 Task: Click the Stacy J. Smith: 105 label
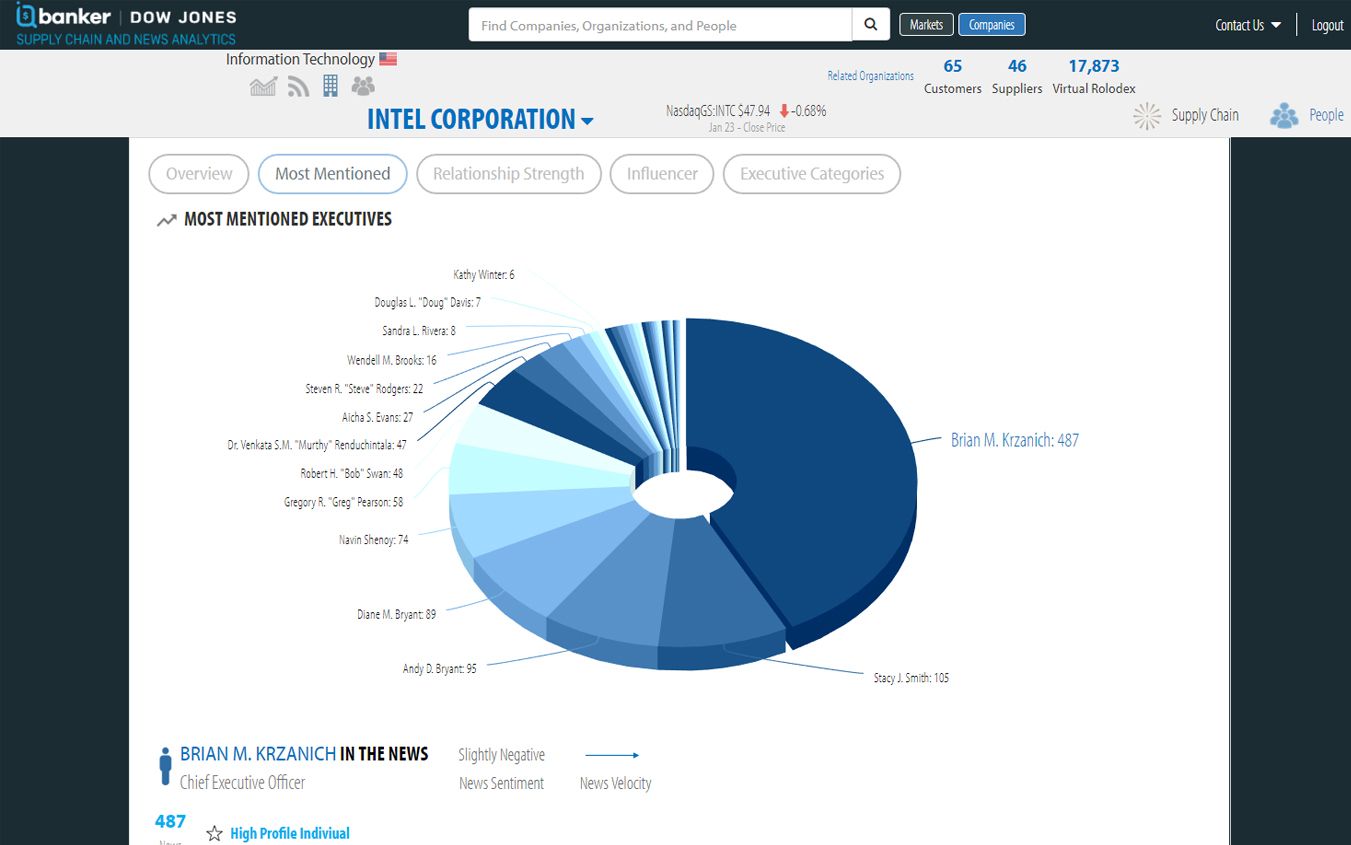click(911, 678)
